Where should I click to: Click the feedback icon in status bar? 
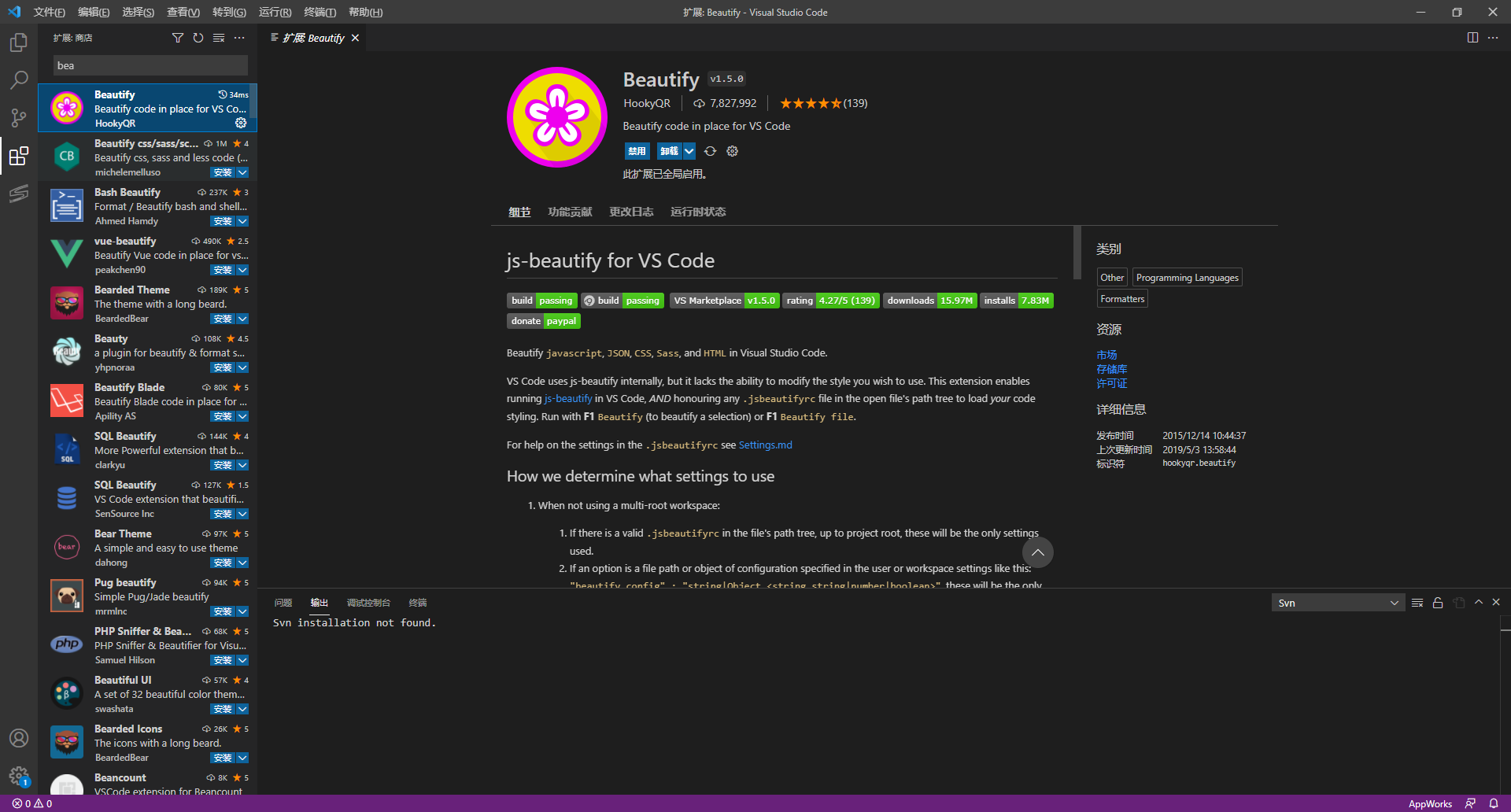[1470, 803]
